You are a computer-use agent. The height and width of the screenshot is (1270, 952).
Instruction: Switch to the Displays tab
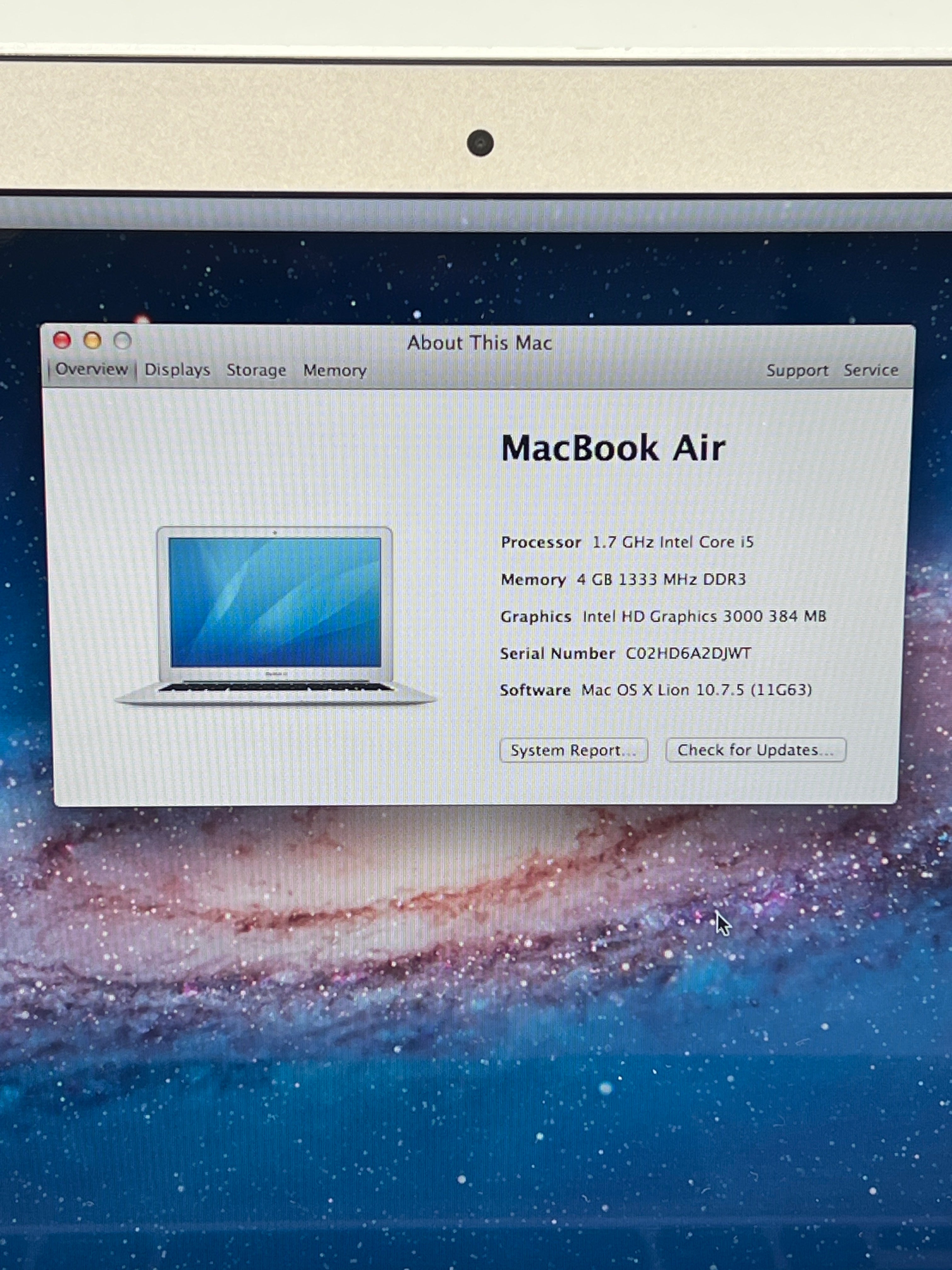click(x=177, y=370)
